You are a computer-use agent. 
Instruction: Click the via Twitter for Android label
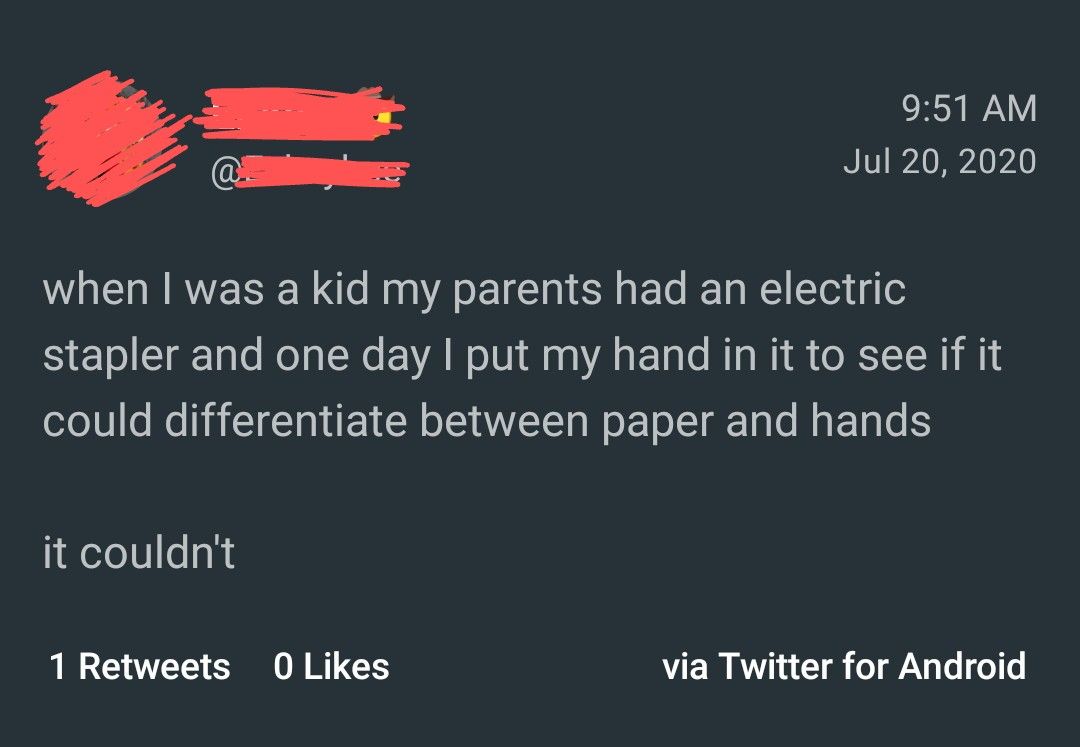point(844,666)
